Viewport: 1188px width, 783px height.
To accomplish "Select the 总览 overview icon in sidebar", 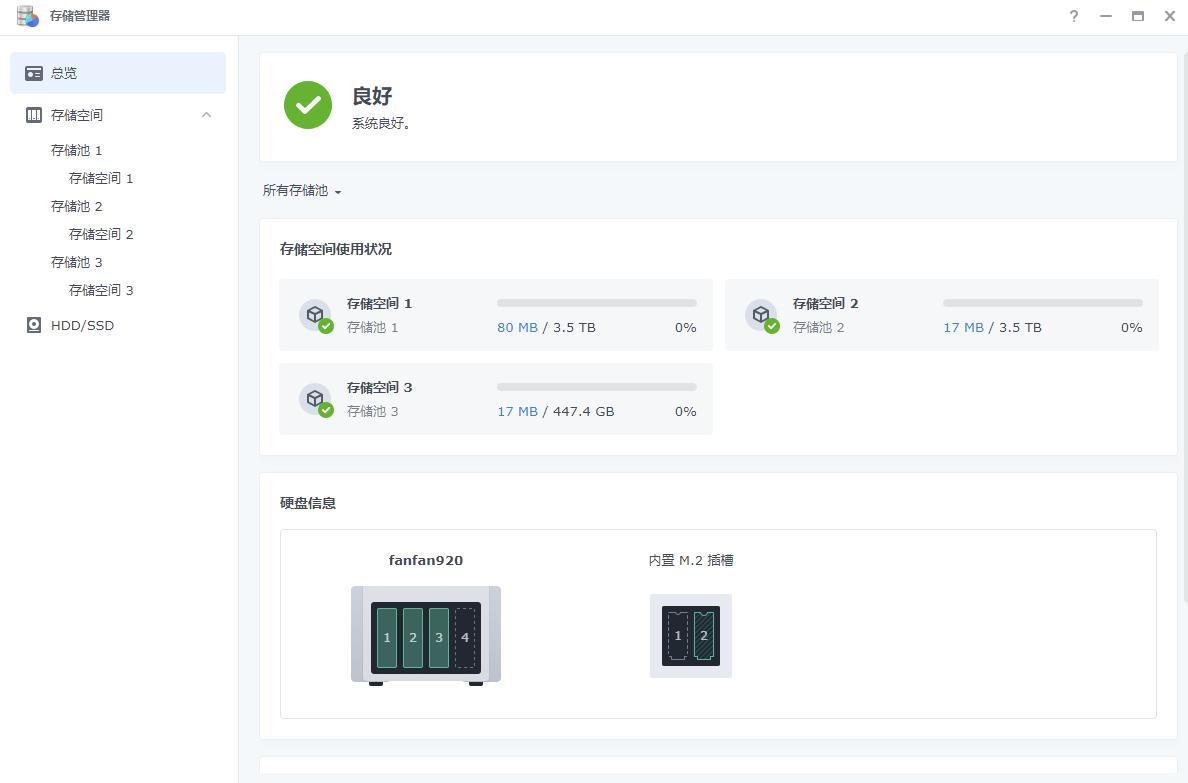I will coord(35,72).
